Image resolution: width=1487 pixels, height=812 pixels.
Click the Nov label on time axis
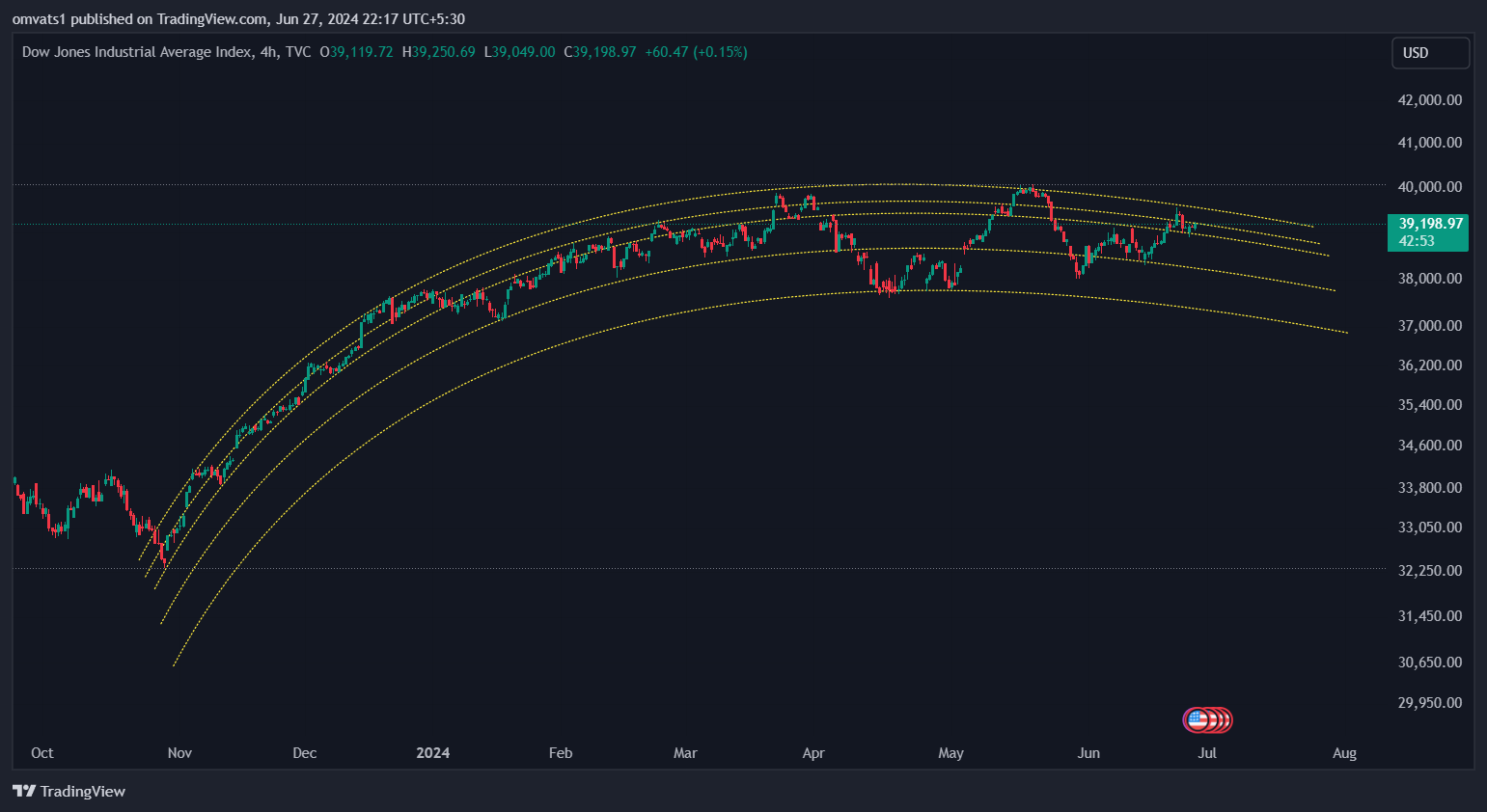tap(179, 753)
